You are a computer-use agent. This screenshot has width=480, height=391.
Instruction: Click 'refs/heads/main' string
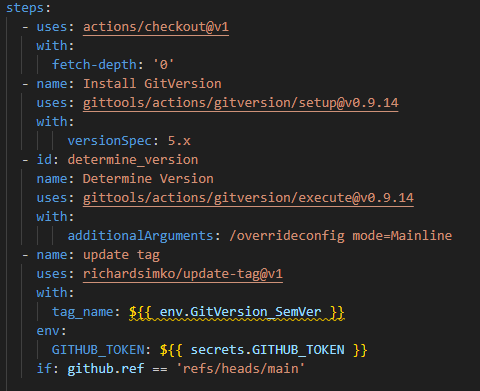(240, 369)
